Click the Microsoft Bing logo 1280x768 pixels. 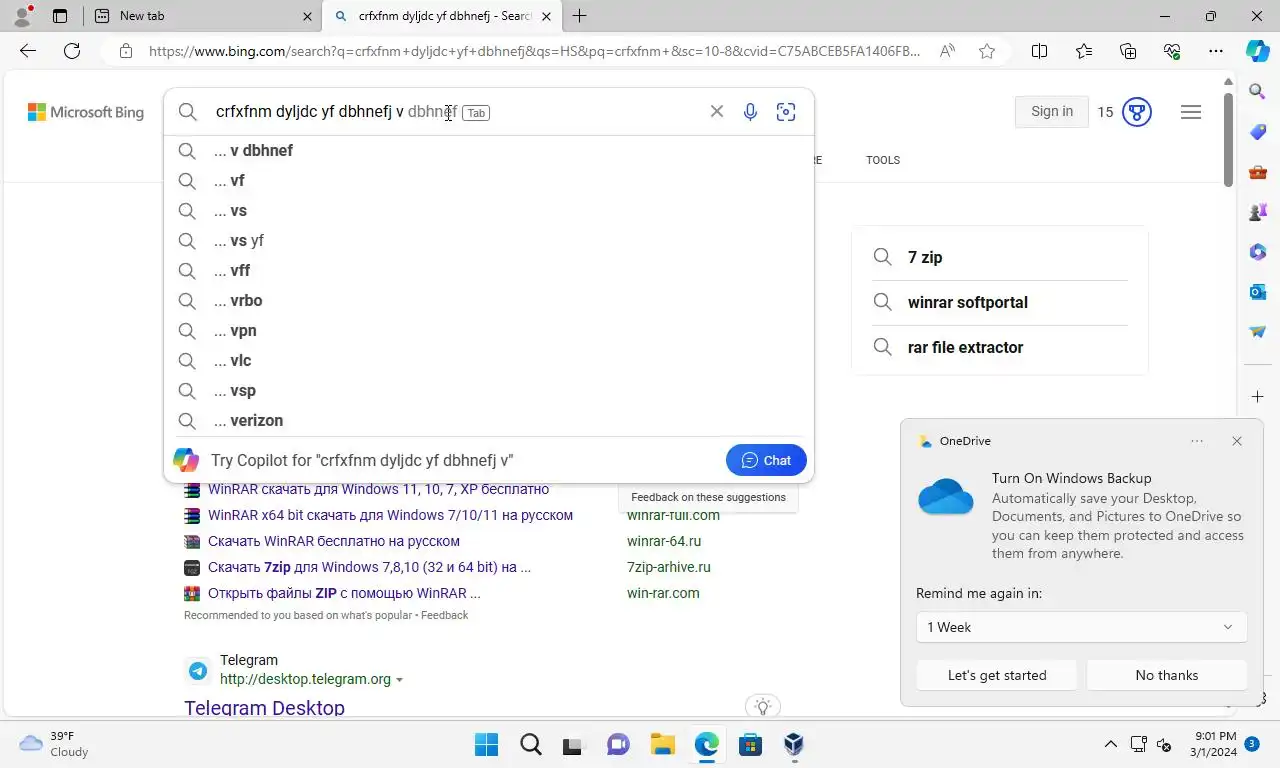click(86, 112)
